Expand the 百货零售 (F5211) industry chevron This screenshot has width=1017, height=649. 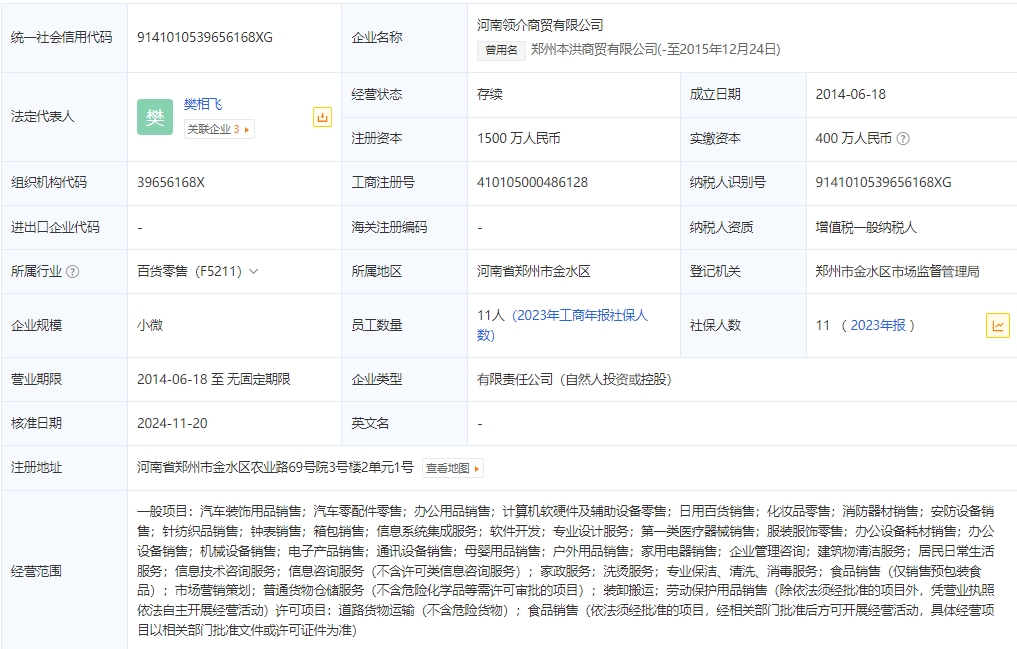click(253, 271)
